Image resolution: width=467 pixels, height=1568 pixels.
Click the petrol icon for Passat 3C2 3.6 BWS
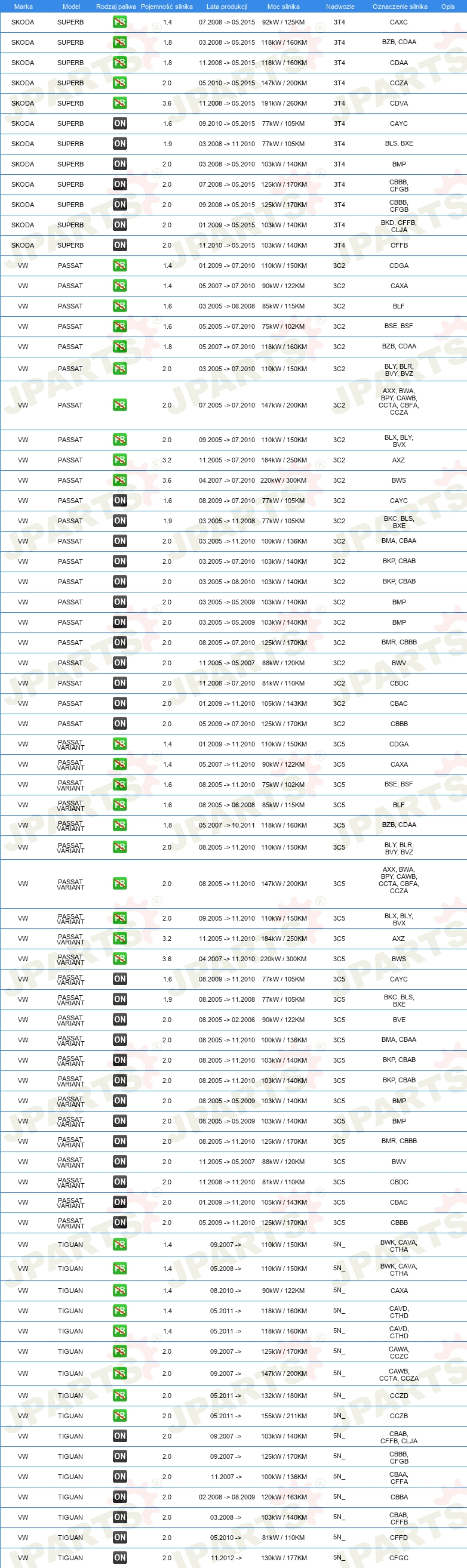[120, 480]
